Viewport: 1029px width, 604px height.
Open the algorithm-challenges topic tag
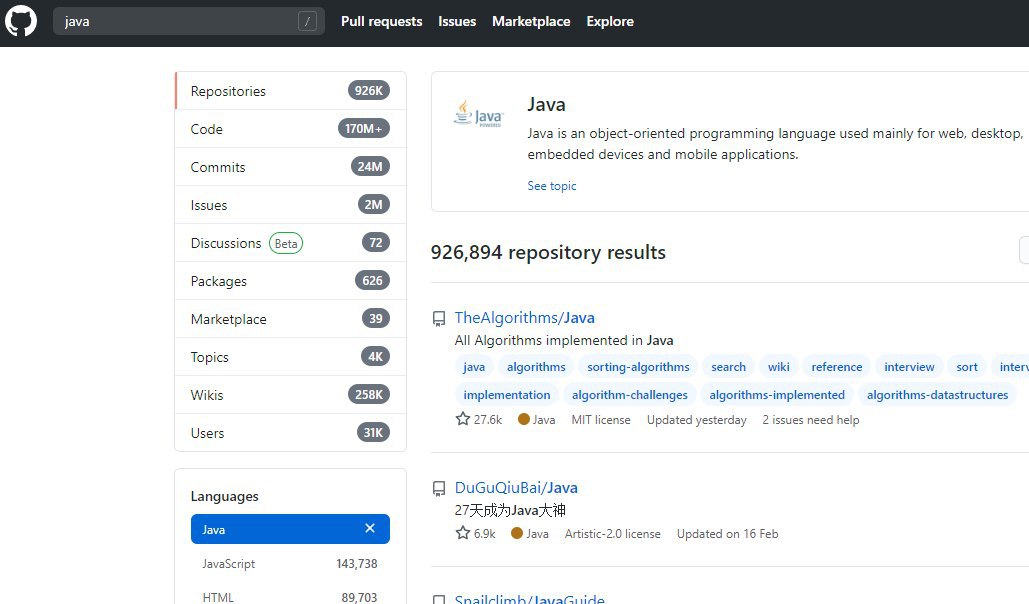pyautogui.click(x=629, y=395)
